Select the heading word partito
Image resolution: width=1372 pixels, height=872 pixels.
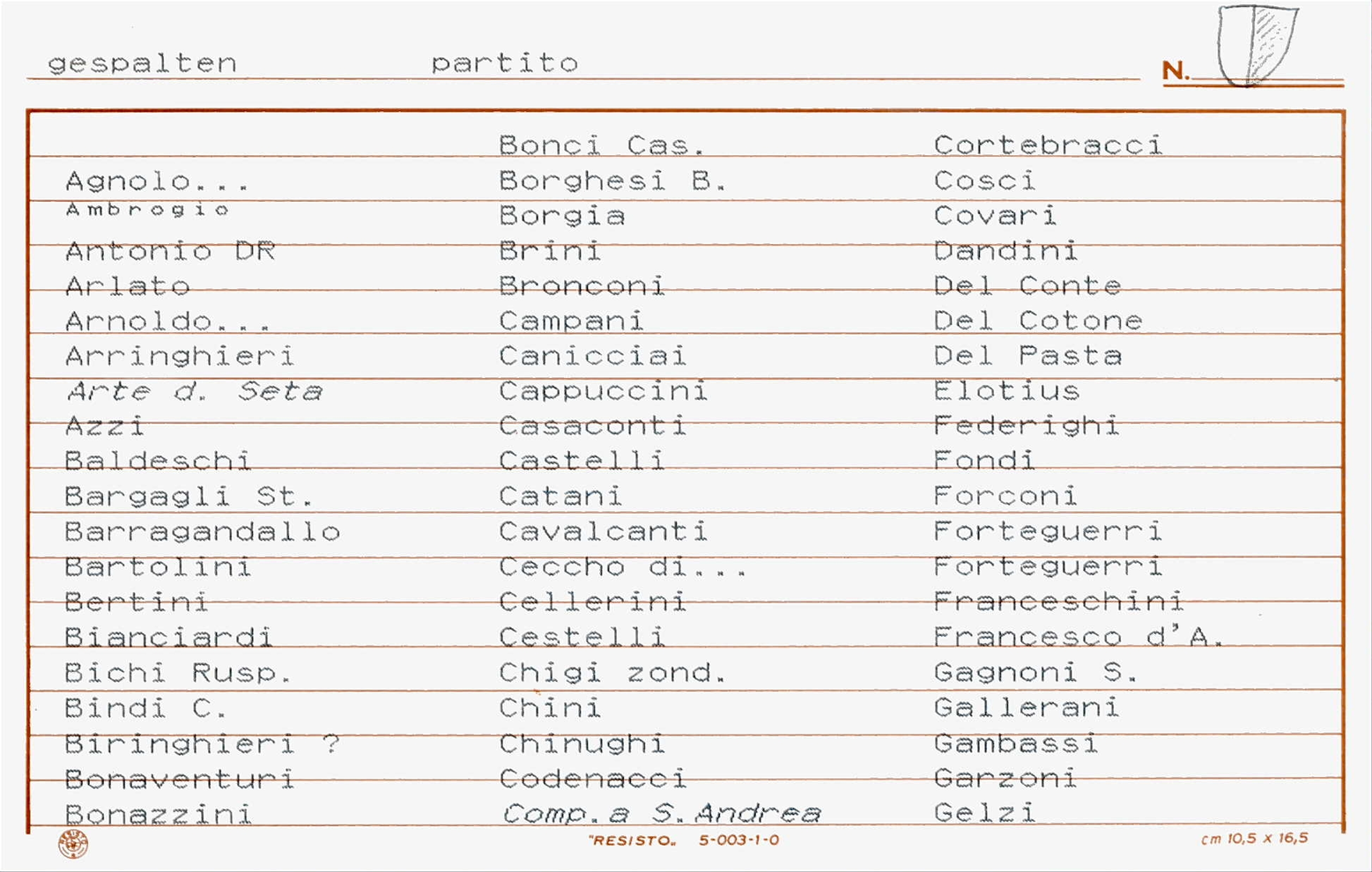tap(505, 63)
